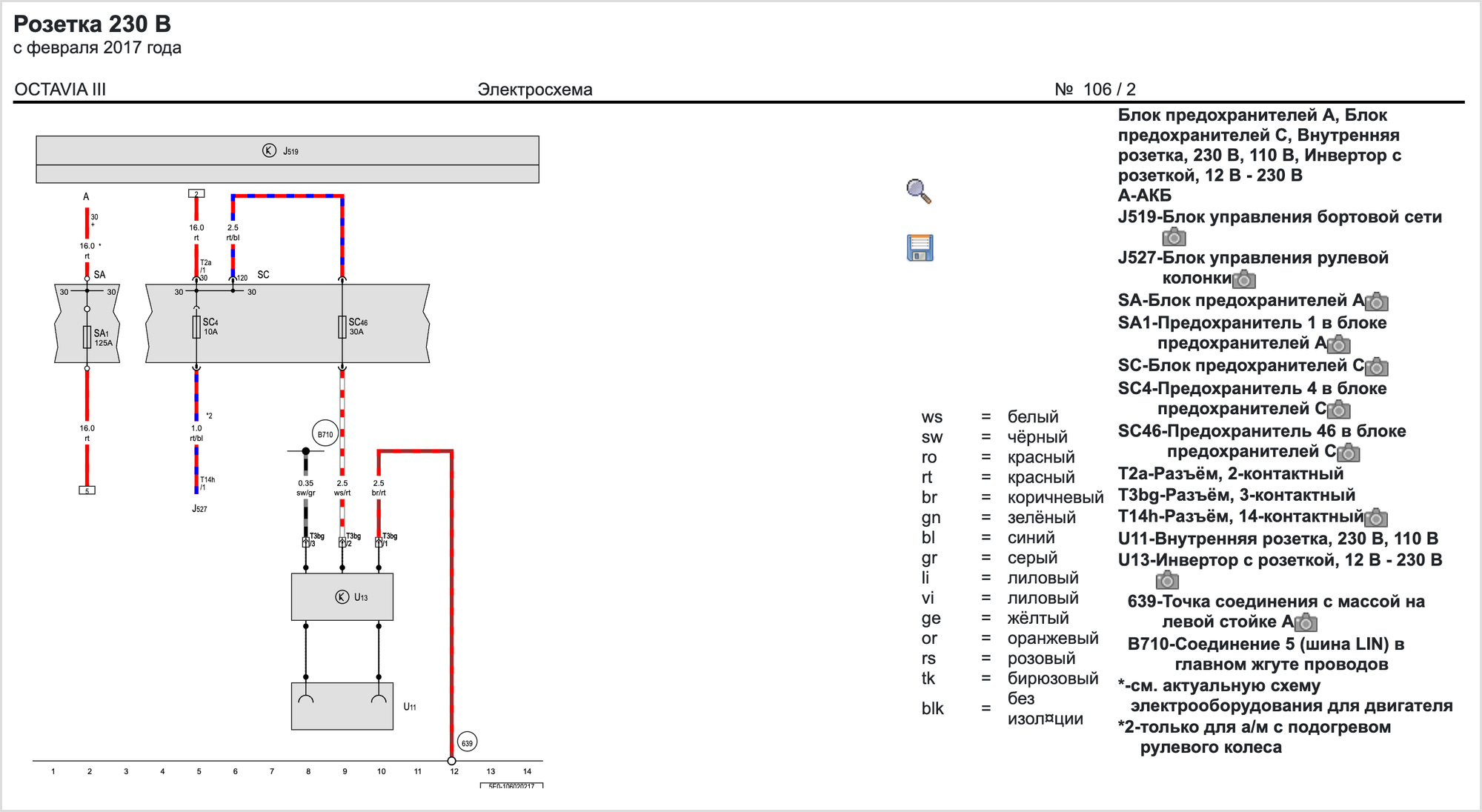Click the U11 socket block in the diagram
Screen dimensions: 1482x812
tap(342, 706)
